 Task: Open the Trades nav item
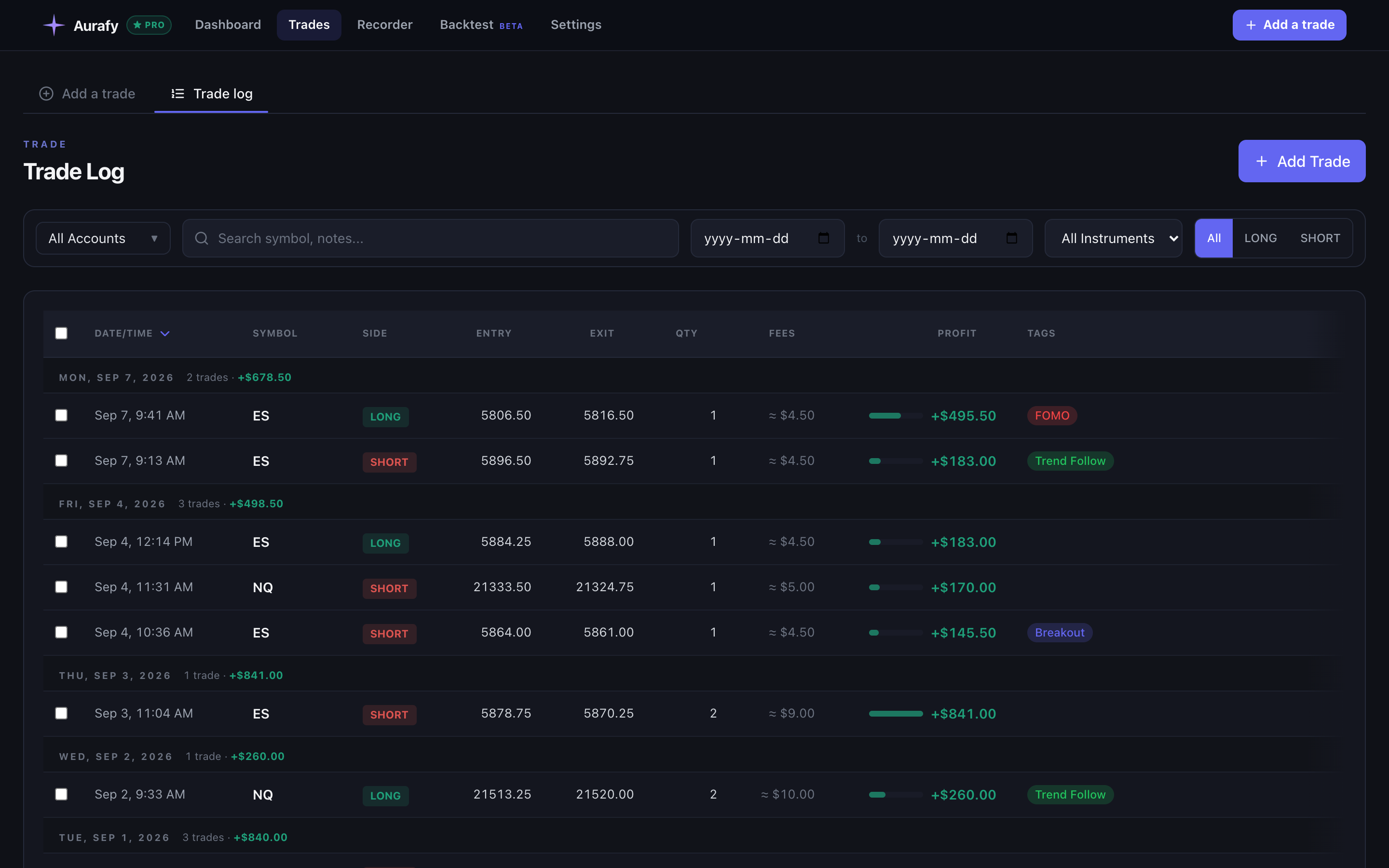click(x=309, y=25)
